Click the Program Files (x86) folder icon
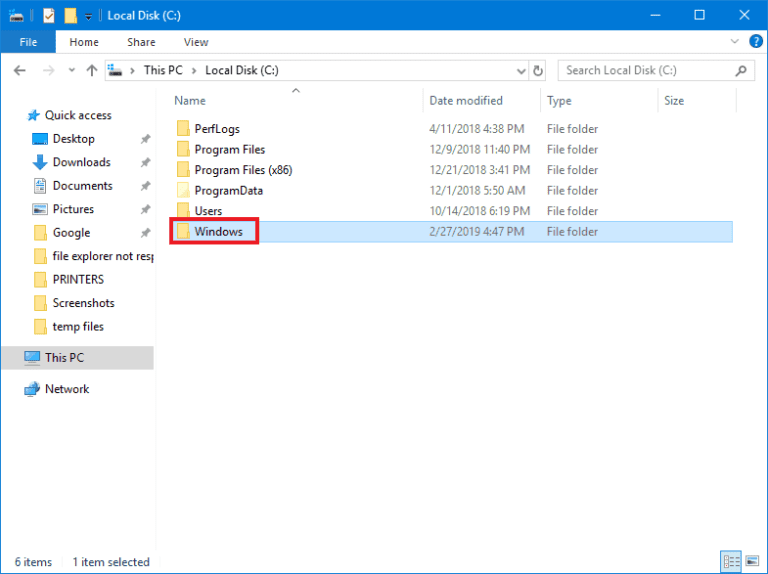 coord(183,169)
